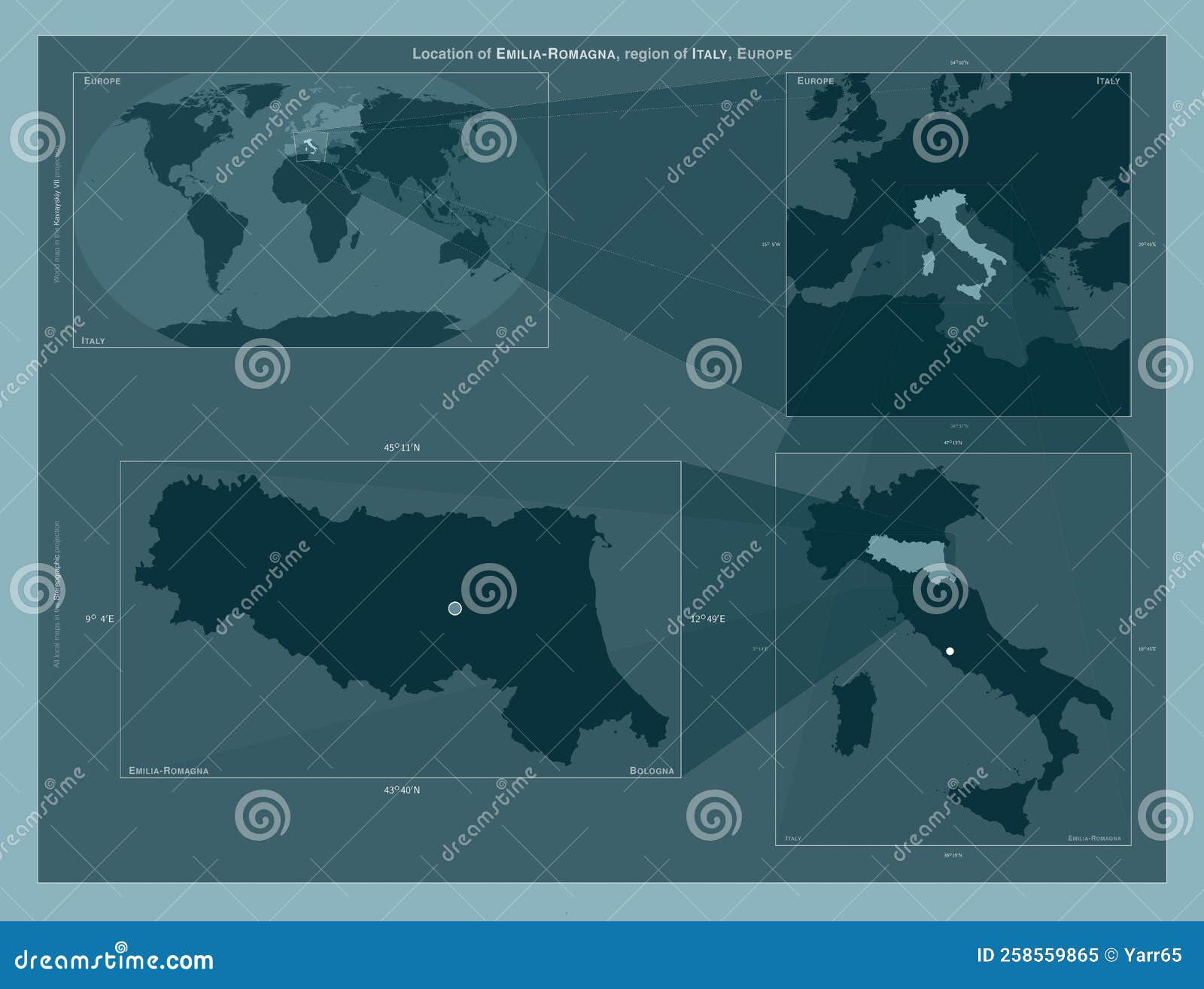Click the circled city marker inside Emilia-Romagna
The width and height of the screenshot is (1204, 989).
454,607
